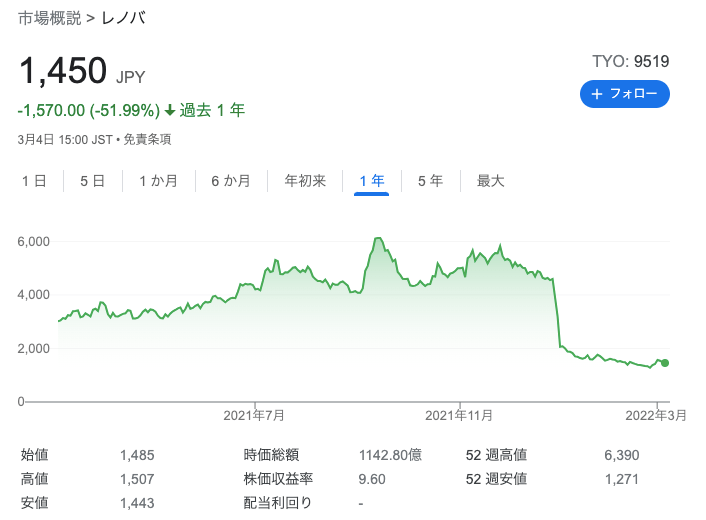Click the current price 1,450

point(63,71)
